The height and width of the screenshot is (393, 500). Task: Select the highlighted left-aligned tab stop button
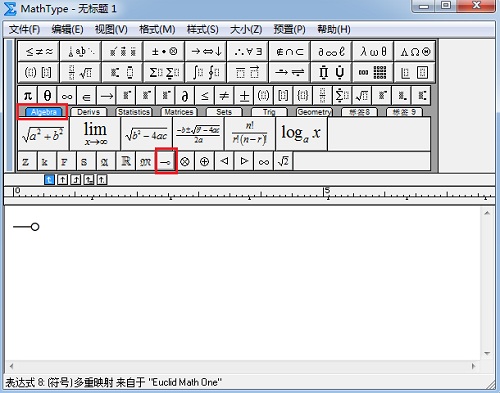[x=49, y=180]
